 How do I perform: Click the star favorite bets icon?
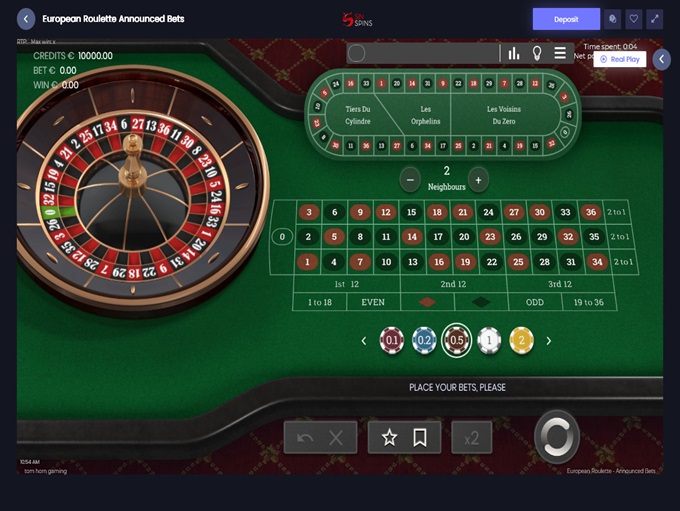389,438
